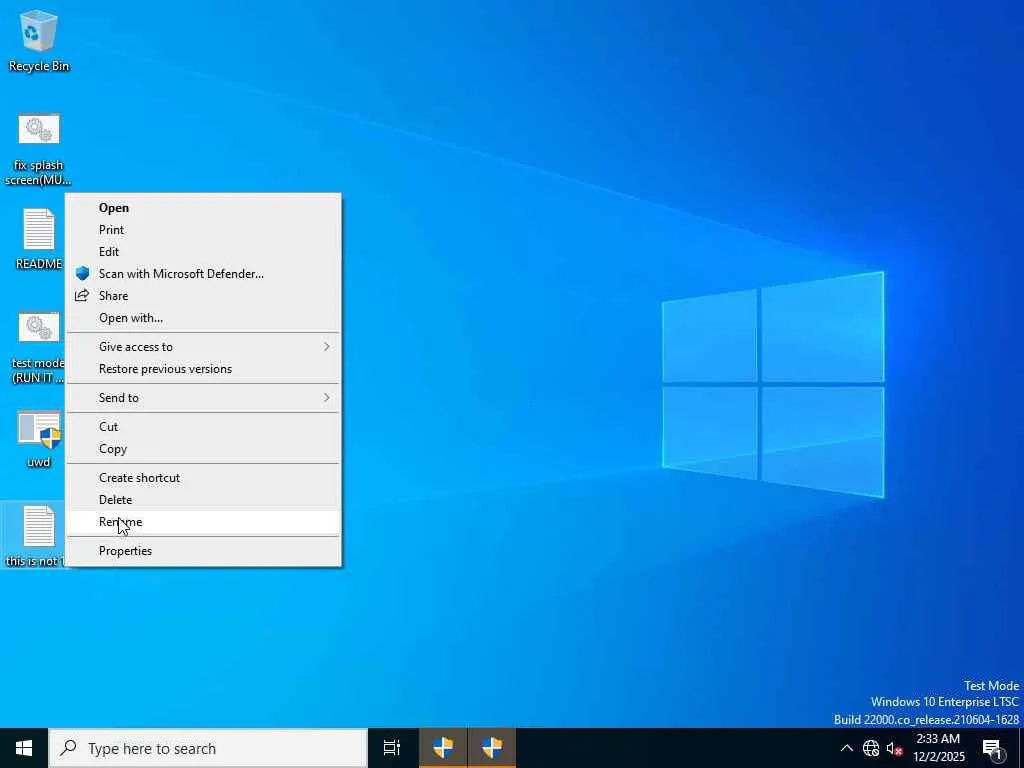Choose Share in the context menu

pos(203,296)
